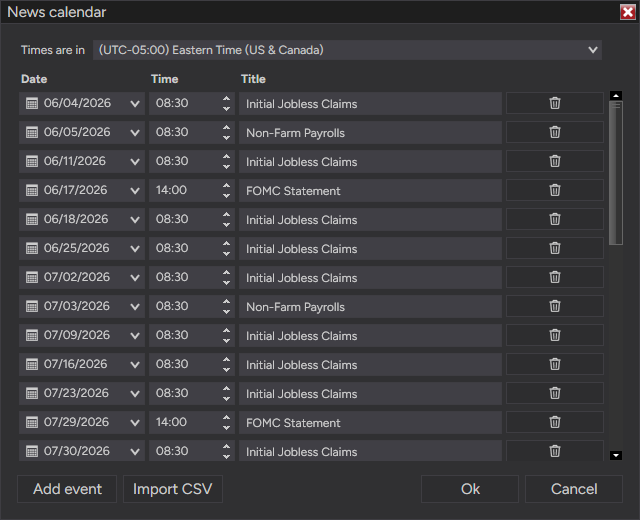Trash the 06/18/2026 Initial Jobless Claims event
Screen dimensions: 640x520
point(555,219)
